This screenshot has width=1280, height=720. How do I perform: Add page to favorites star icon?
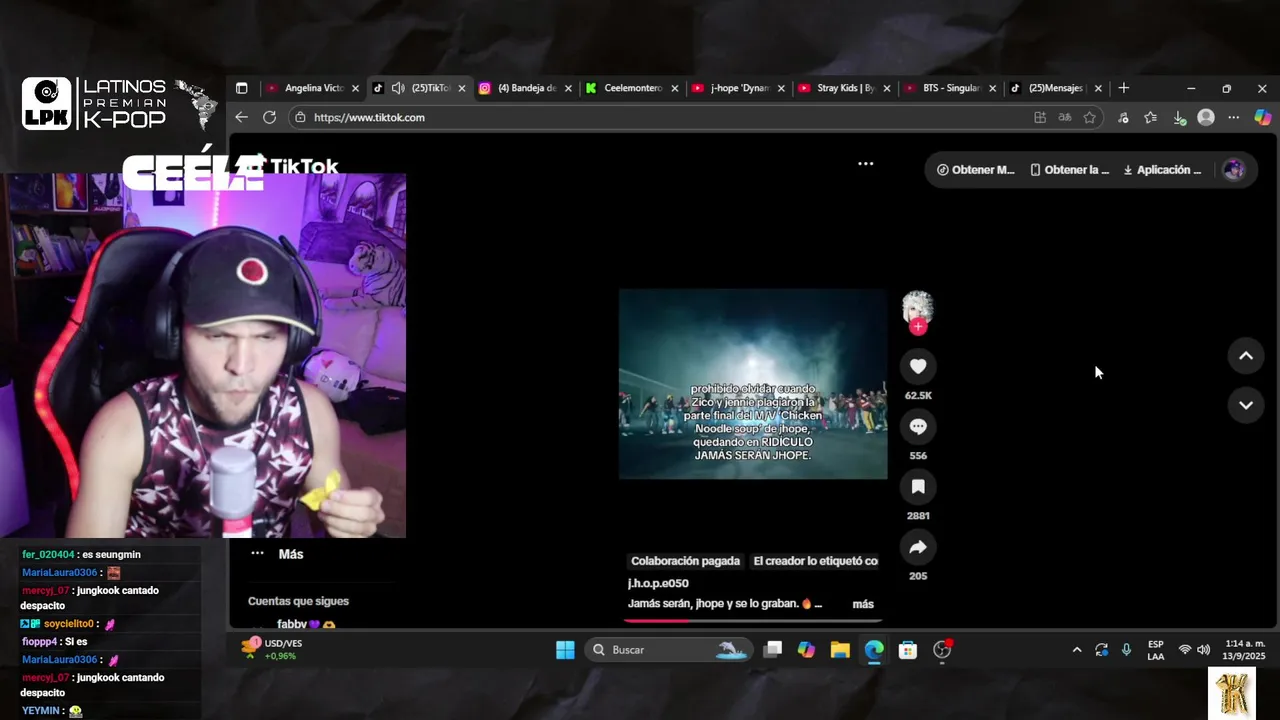point(1090,117)
